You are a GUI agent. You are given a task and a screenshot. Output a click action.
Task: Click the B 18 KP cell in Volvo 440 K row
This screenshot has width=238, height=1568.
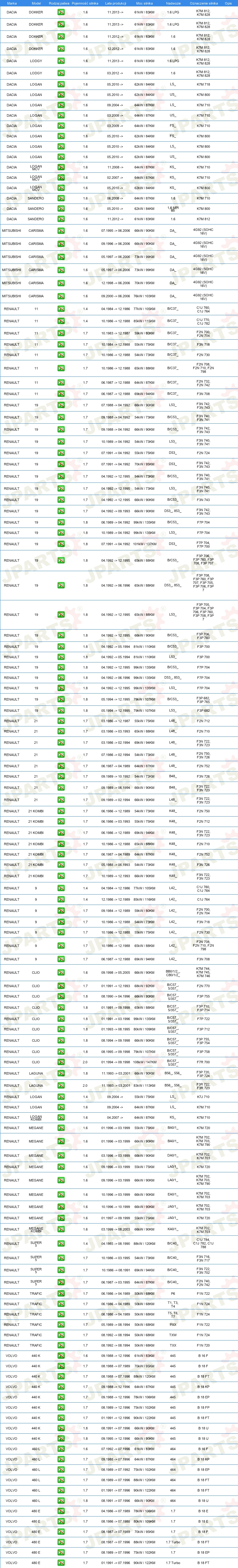(x=203, y=1386)
